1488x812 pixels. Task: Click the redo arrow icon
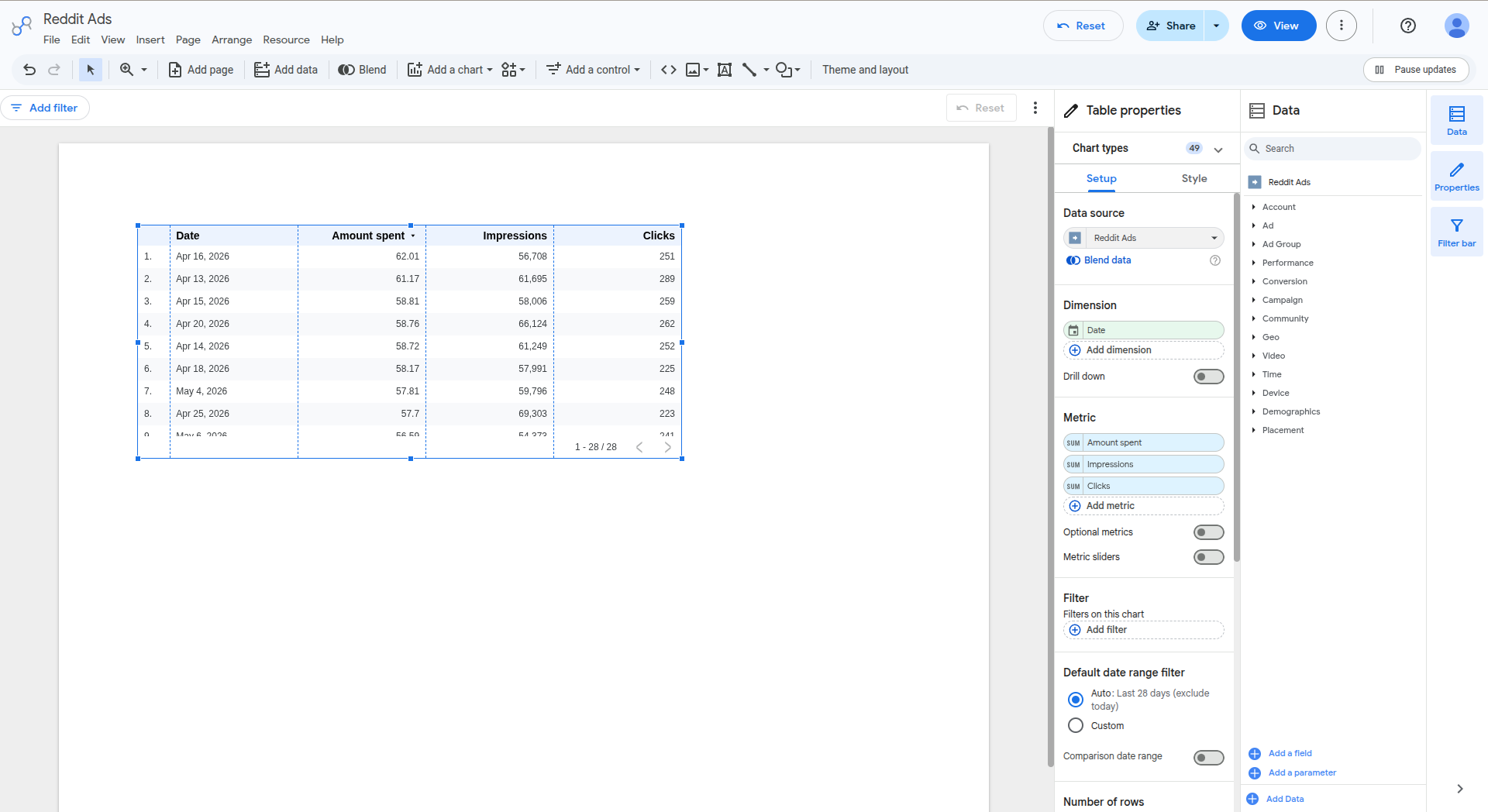[x=54, y=70]
